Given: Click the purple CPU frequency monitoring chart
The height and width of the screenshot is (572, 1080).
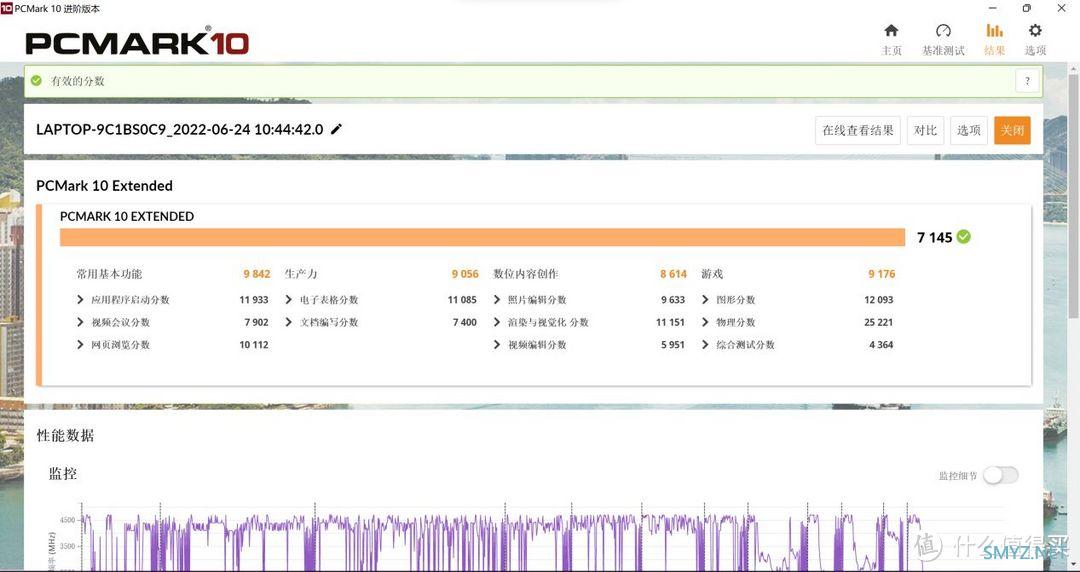Looking at the screenshot, I should click(501, 541).
